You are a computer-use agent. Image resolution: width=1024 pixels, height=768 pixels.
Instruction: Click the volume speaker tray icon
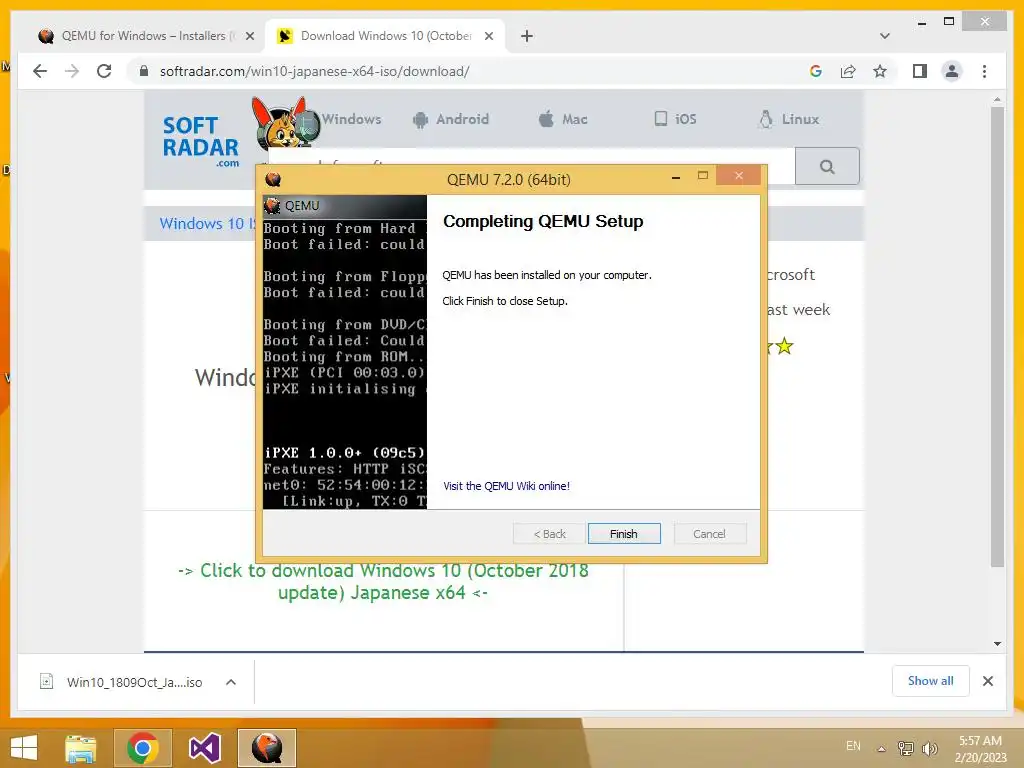pos(929,748)
